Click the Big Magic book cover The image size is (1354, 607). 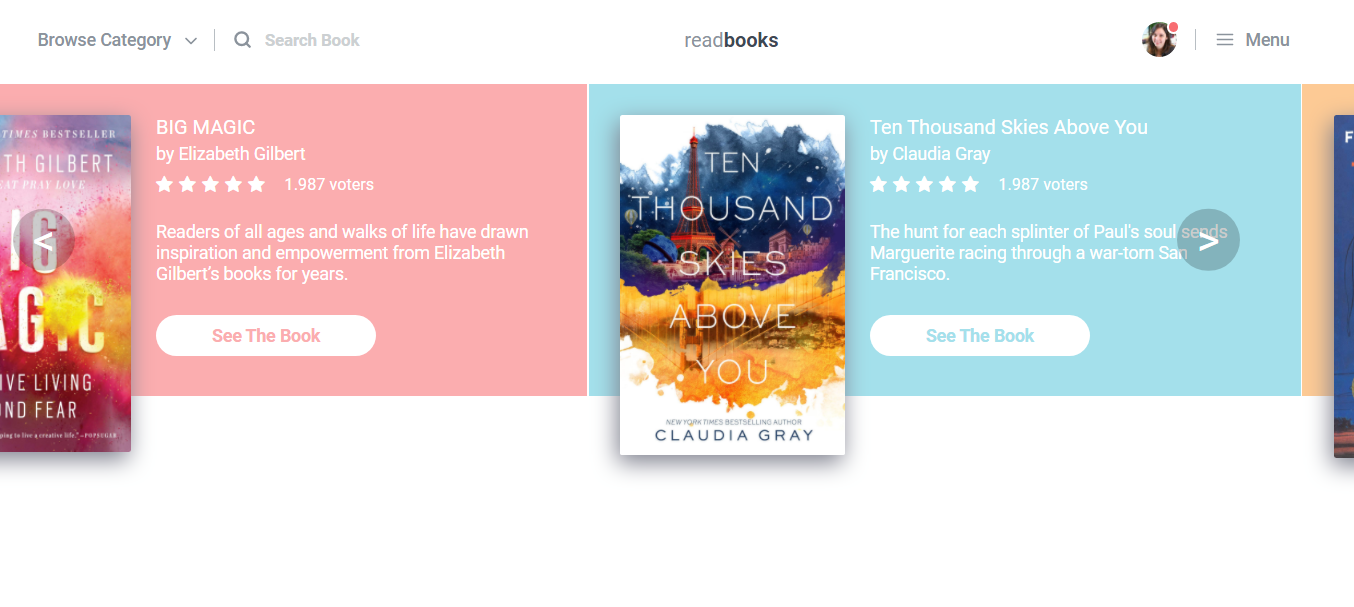65,283
